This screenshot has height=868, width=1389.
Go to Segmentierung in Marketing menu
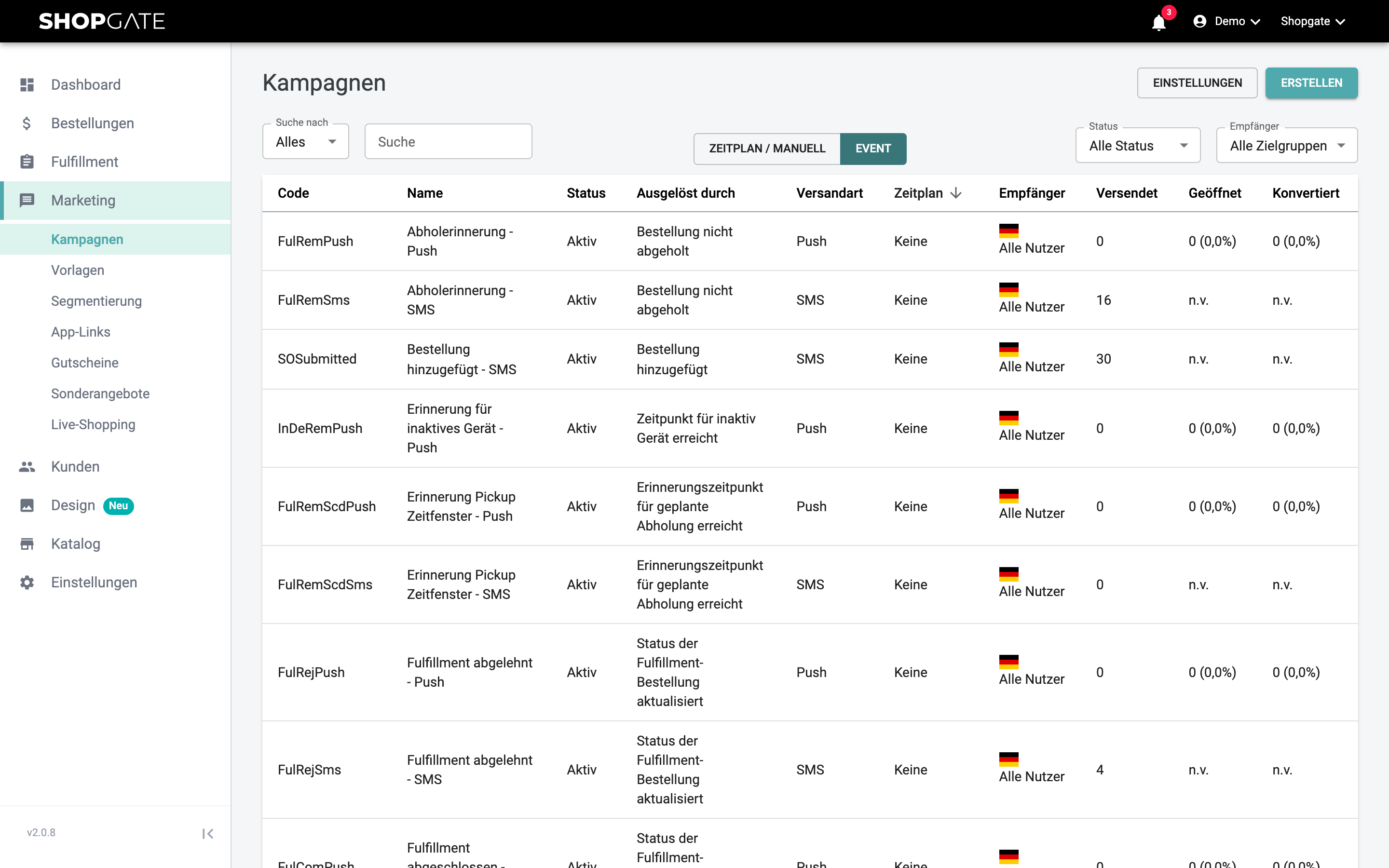[x=96, y=301]
